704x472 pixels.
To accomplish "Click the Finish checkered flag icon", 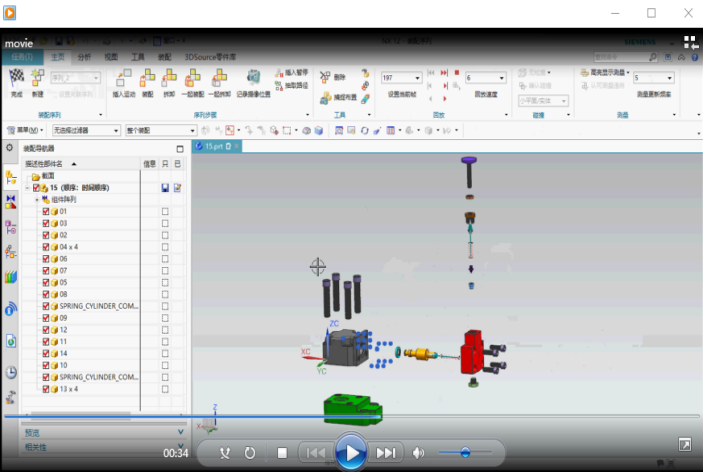I will coord(17,78).
